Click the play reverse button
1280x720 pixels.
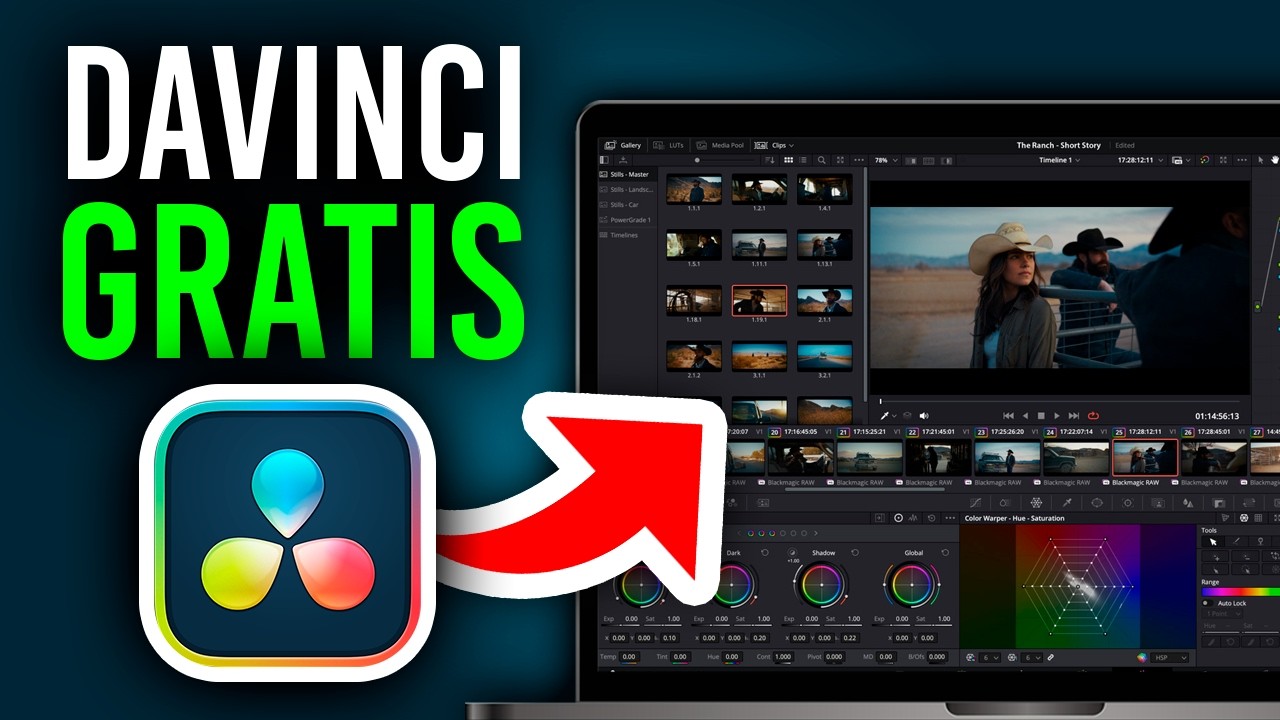(x=1024, y=415)
